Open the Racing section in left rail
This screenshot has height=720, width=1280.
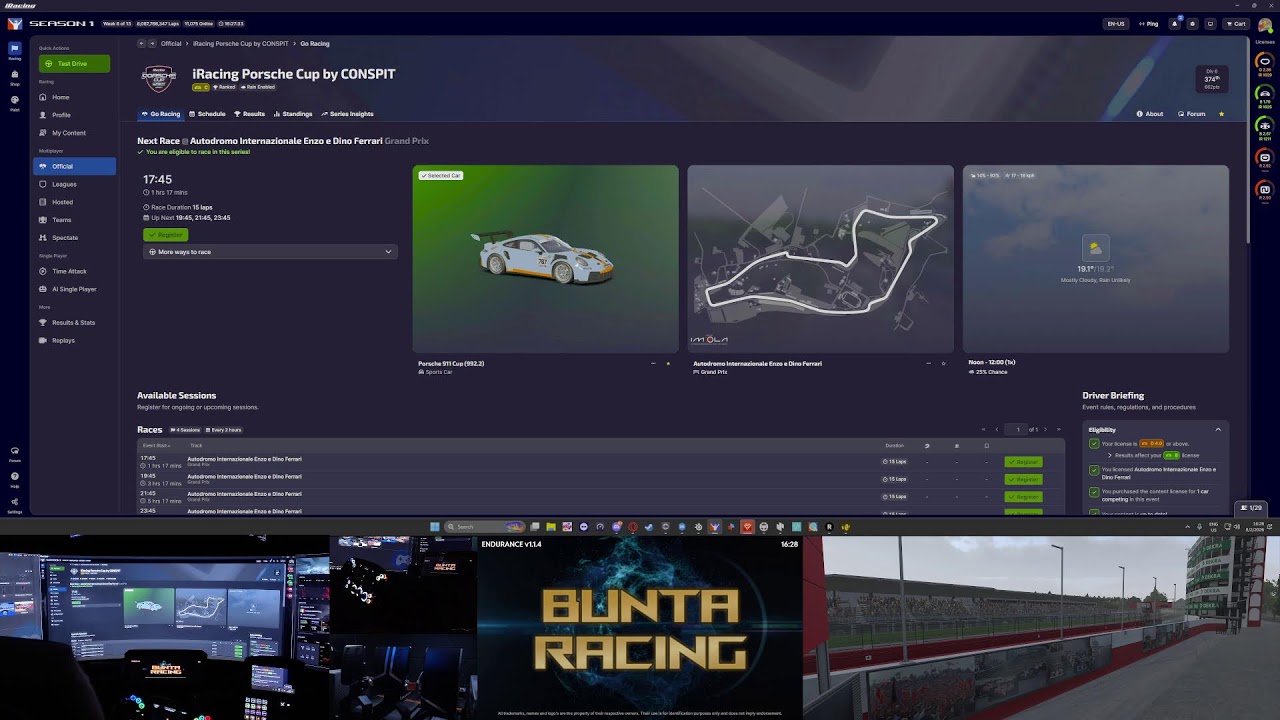point(14,50)
